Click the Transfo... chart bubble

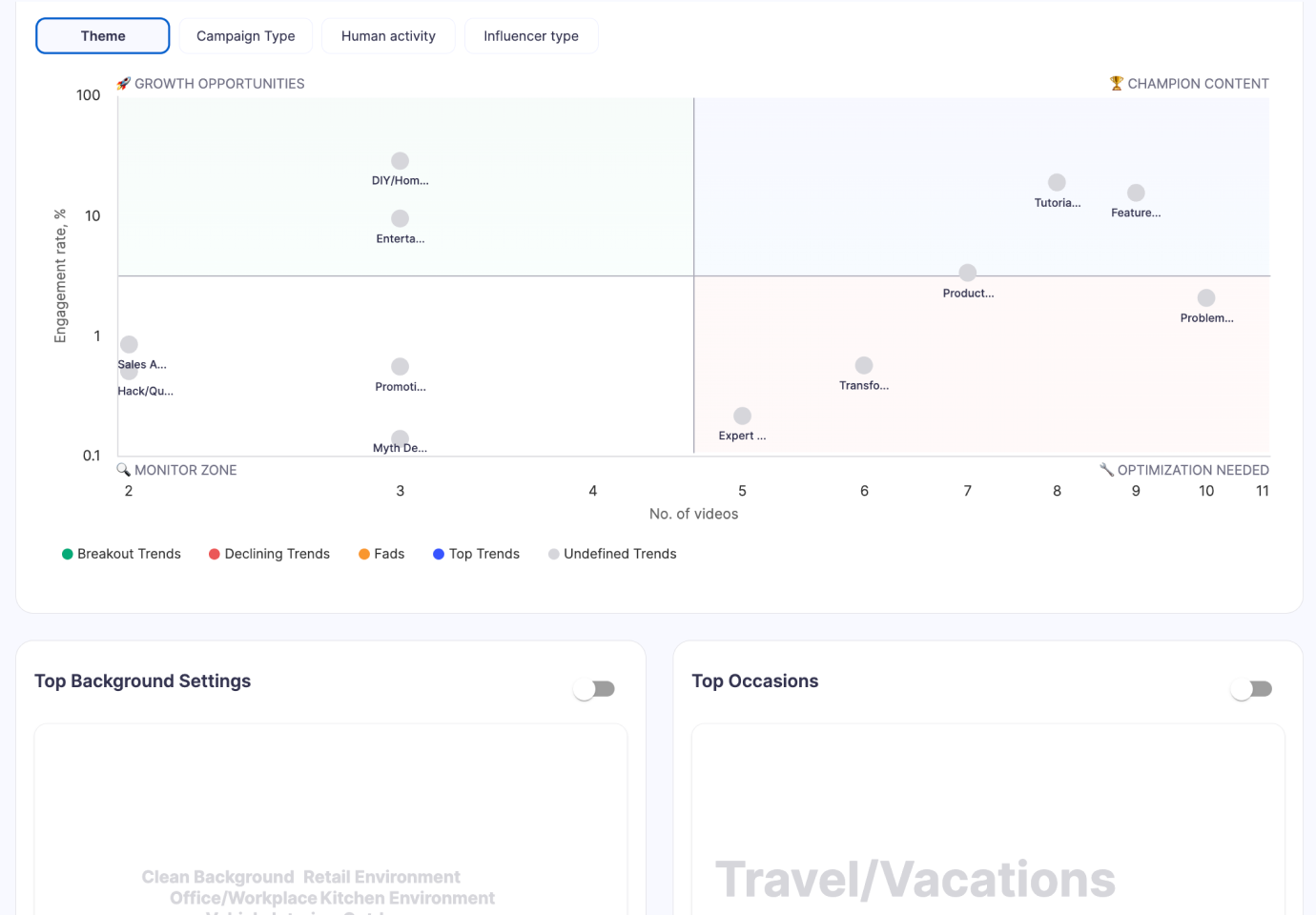pyautogui.click(x=864, y=365)
